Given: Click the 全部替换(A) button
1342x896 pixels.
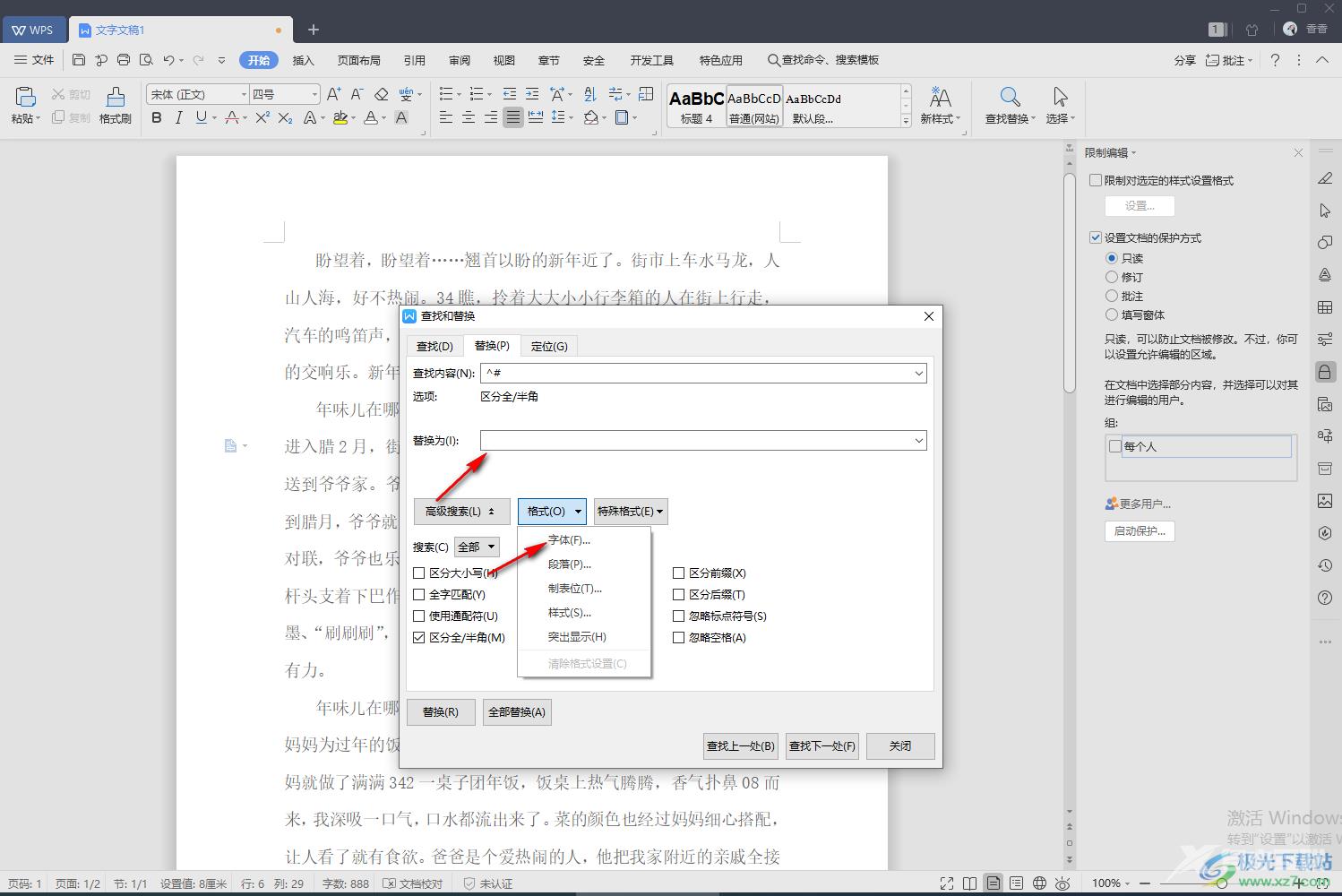Looking at the screenshot, I should (517, 712).
